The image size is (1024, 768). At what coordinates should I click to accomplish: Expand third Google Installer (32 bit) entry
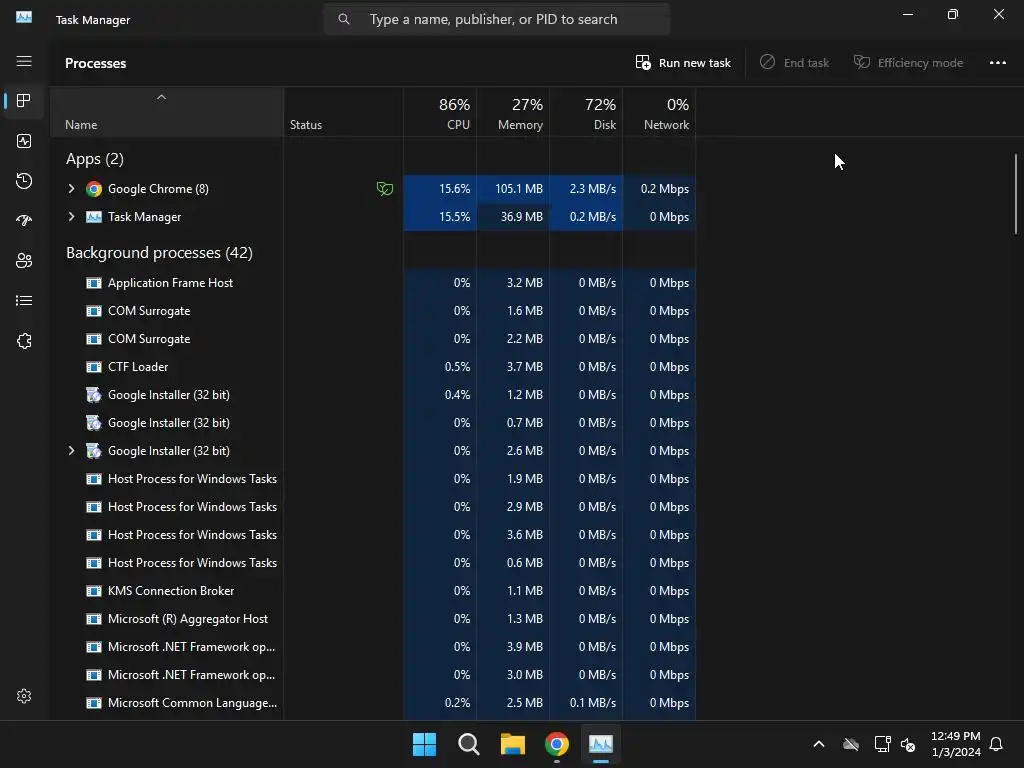click(x=71, y=451)
